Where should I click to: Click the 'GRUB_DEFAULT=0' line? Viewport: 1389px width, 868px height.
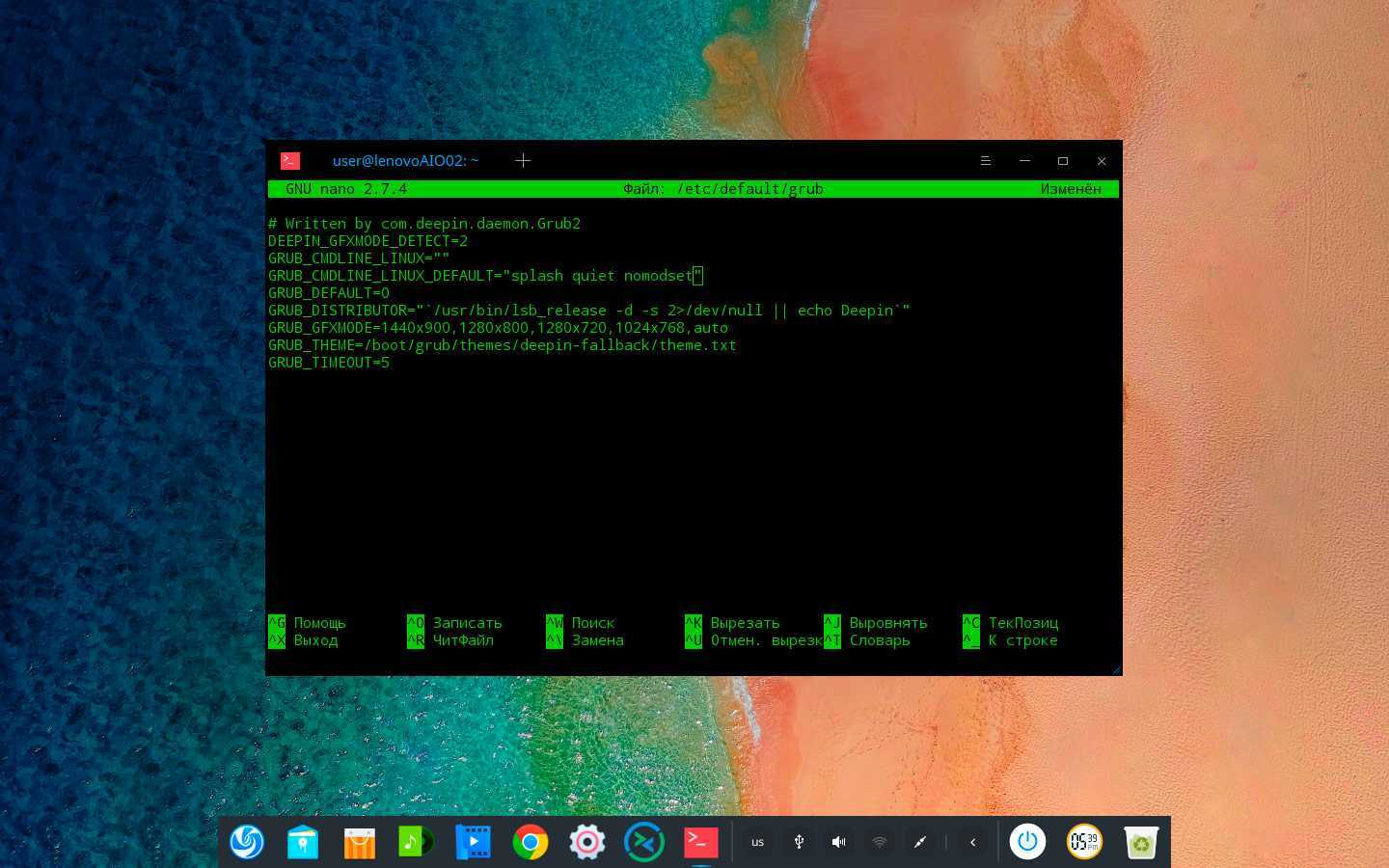(x=329, y=293)
